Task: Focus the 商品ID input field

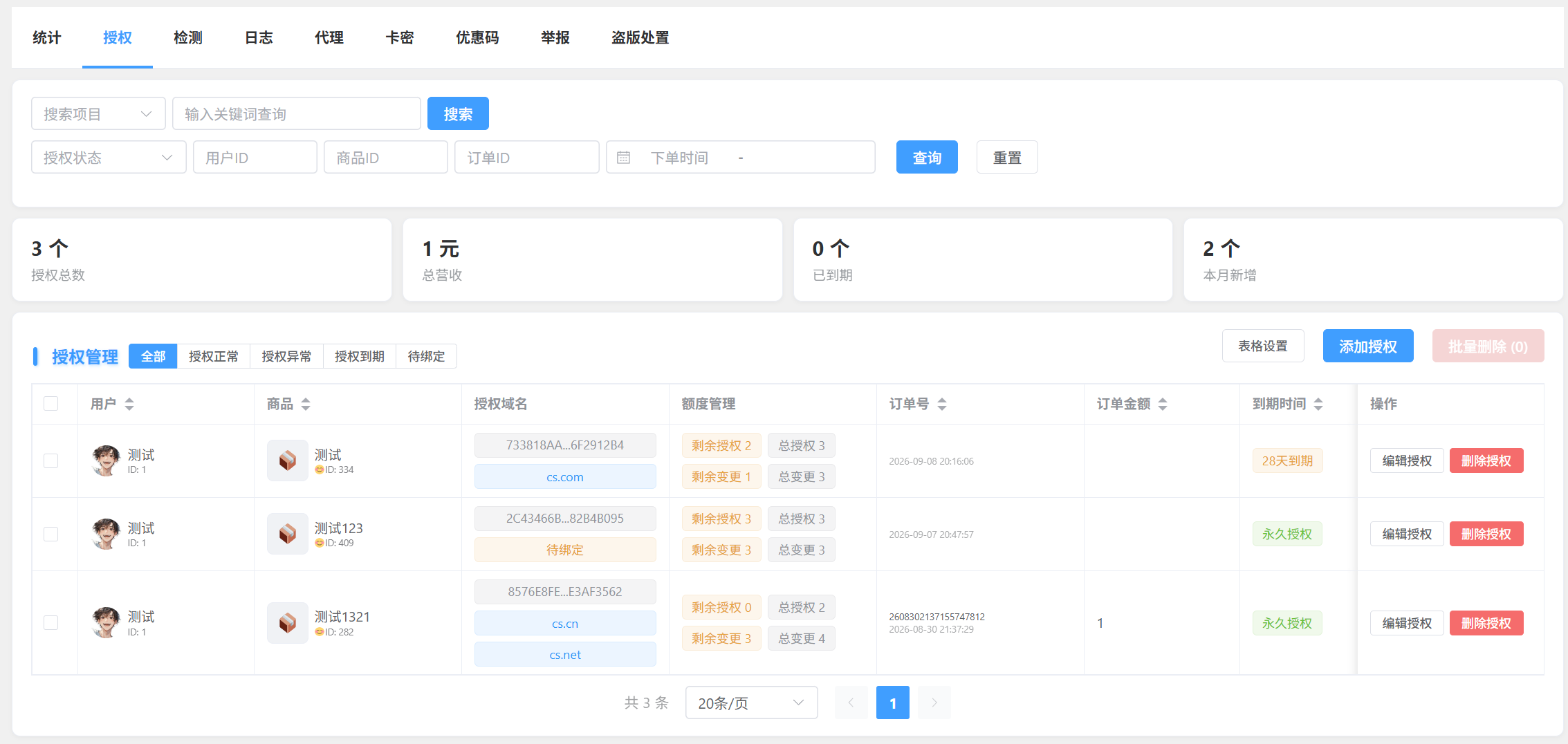Action: pyautogui.click(x=386, y=157)
